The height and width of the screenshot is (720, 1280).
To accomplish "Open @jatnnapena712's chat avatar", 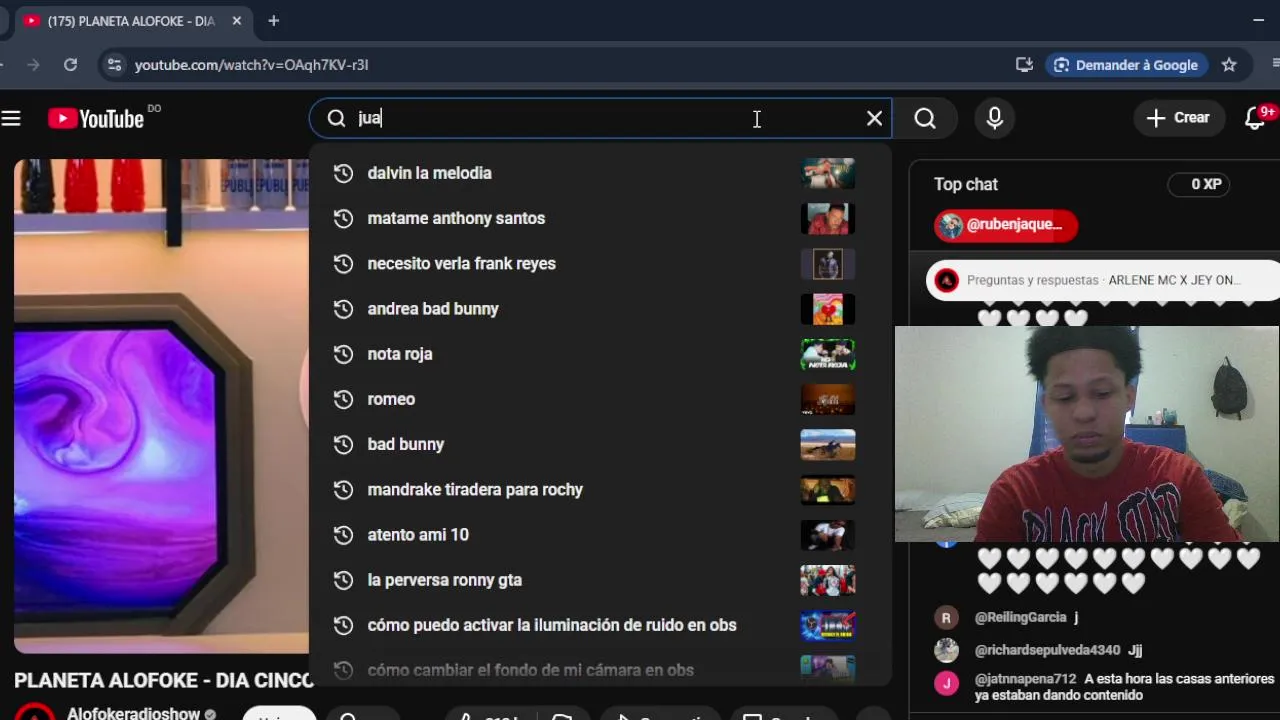I will [x=946, y=683].
